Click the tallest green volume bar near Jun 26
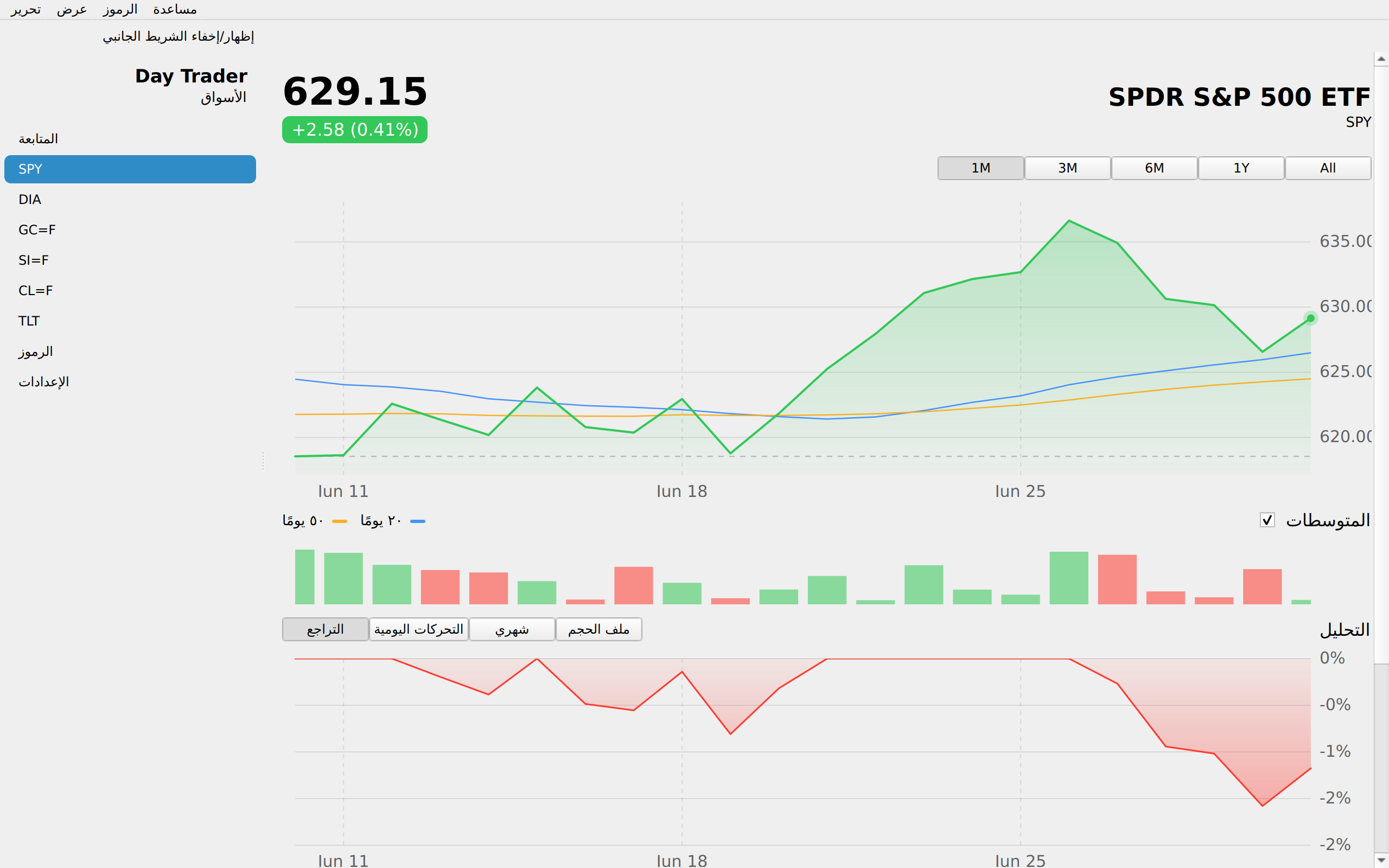Image resolution: width=1389 pixels, height=868 pixels. point(1069,578)
